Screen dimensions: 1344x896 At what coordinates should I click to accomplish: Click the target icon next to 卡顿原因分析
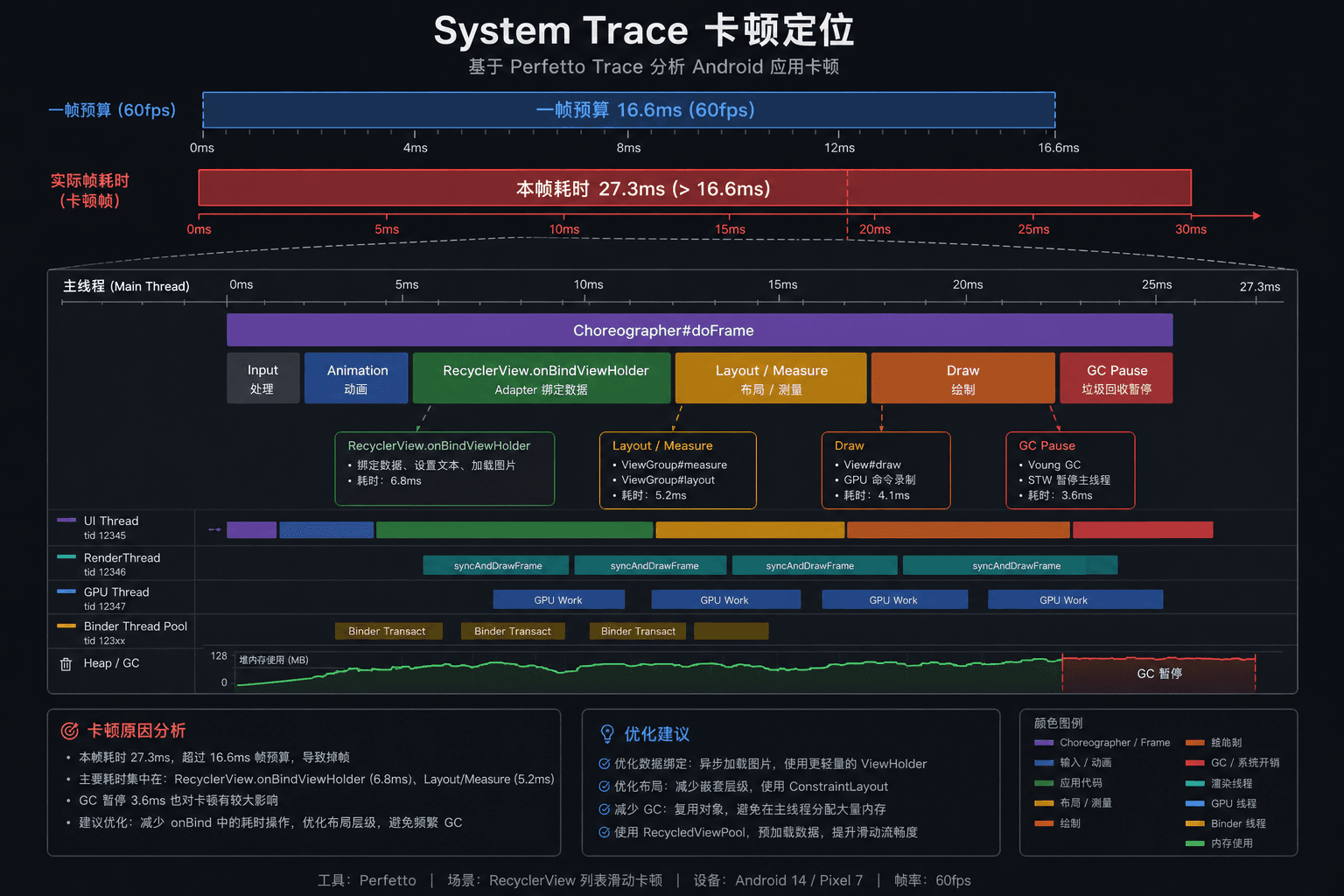tap(69, 731)
